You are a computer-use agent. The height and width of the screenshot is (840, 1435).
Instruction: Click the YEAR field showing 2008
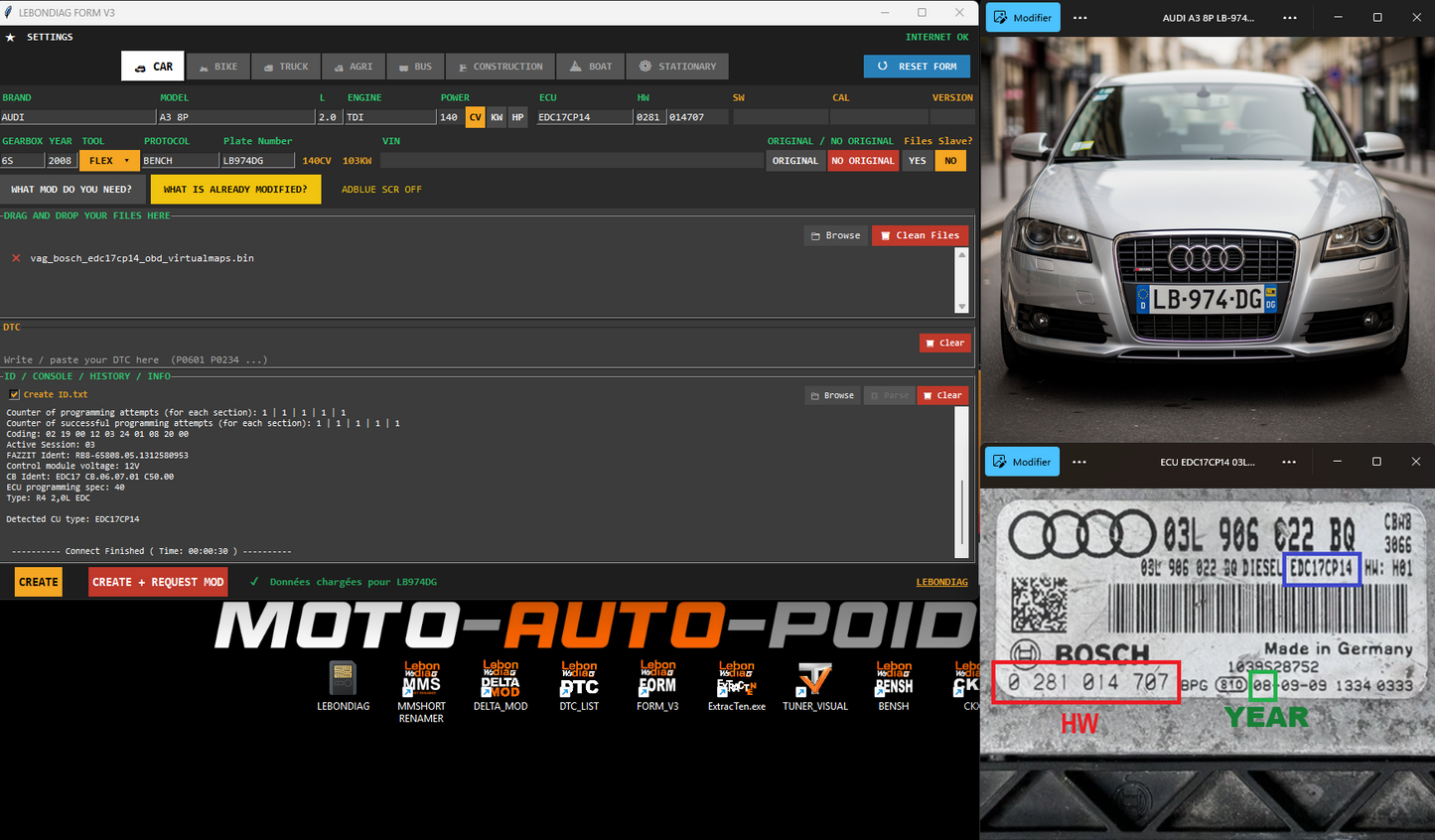pos(61,161)
